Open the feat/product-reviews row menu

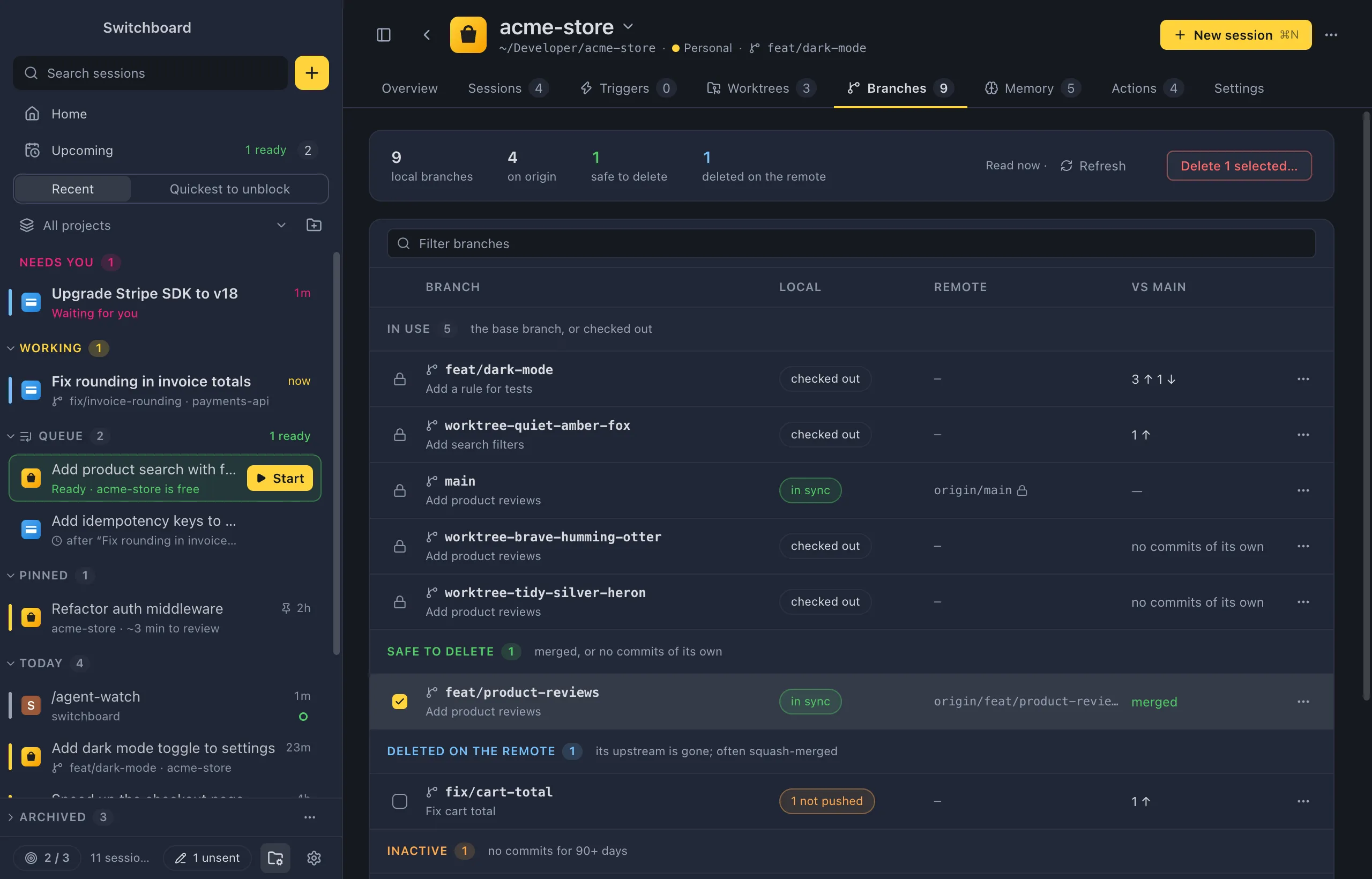pyautogui.click(x=1303, y=702)
